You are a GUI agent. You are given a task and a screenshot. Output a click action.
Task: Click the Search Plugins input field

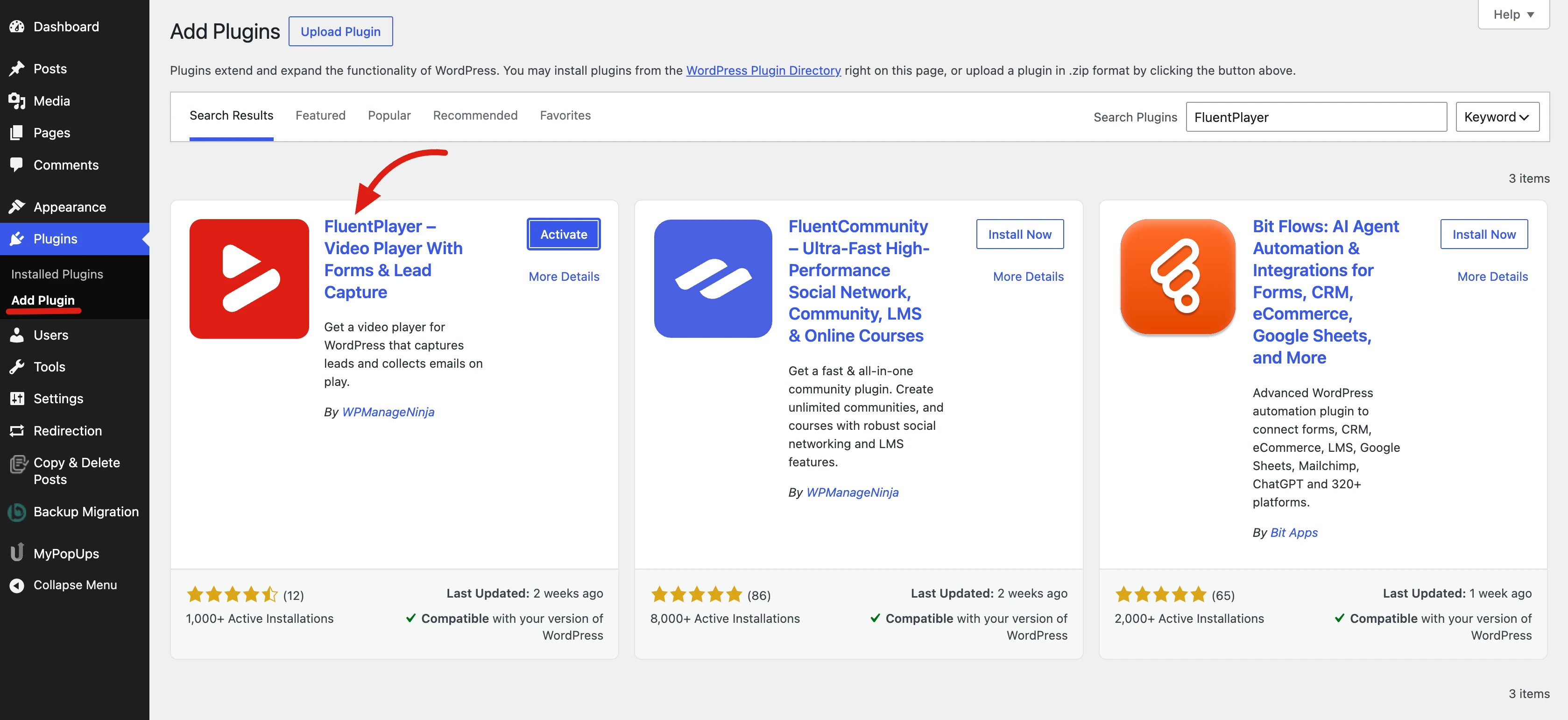(1317, 117)
